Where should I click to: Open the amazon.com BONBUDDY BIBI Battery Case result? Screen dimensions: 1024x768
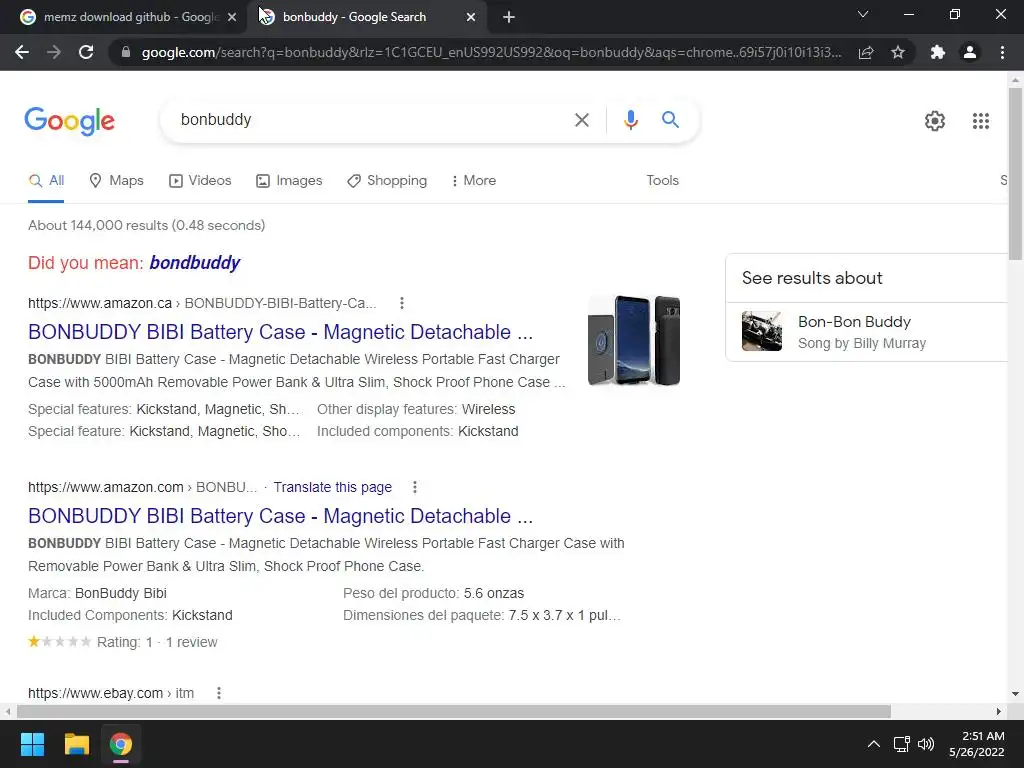click(280, 516)
